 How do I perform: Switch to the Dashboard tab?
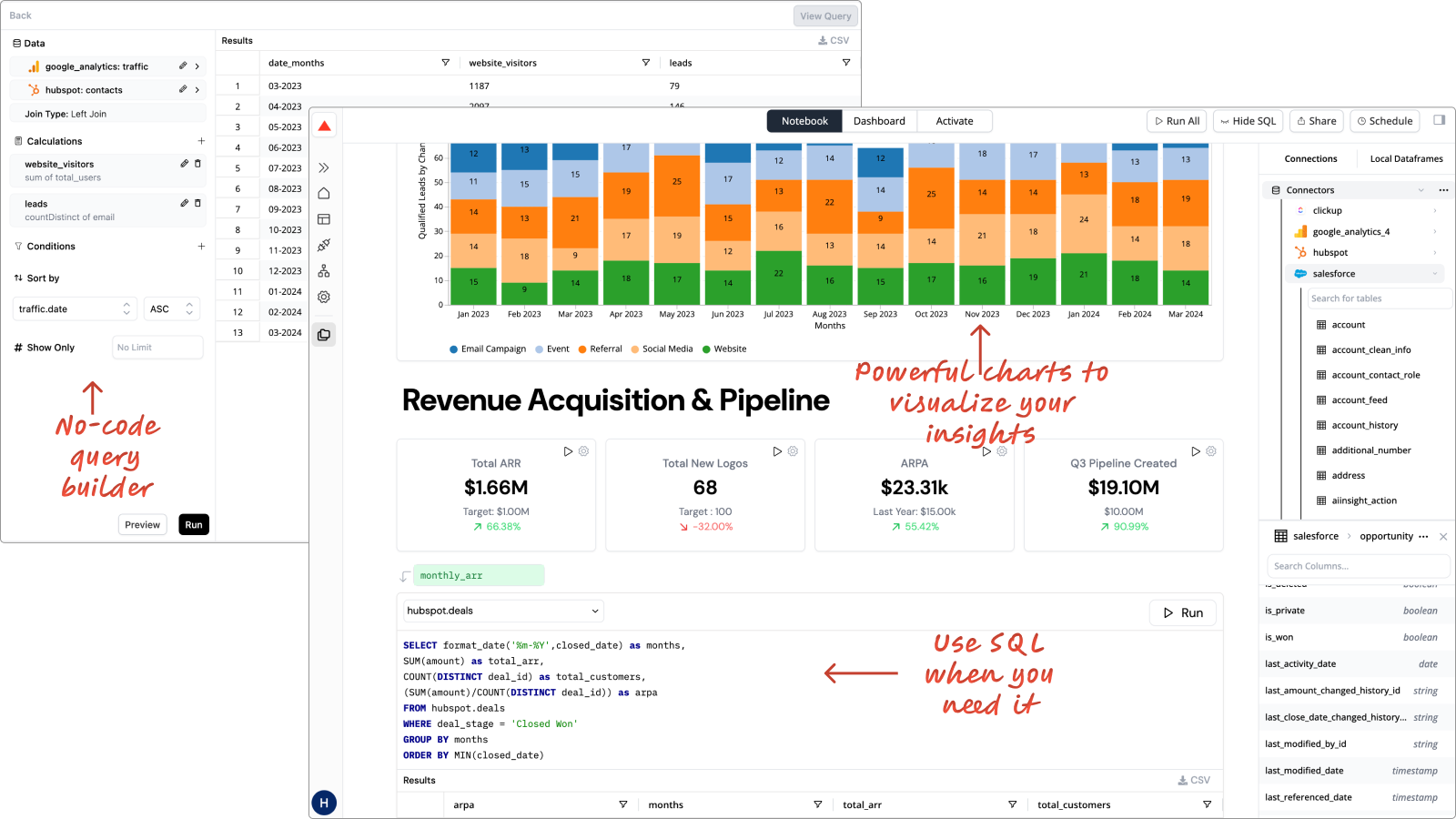point(879,121)
